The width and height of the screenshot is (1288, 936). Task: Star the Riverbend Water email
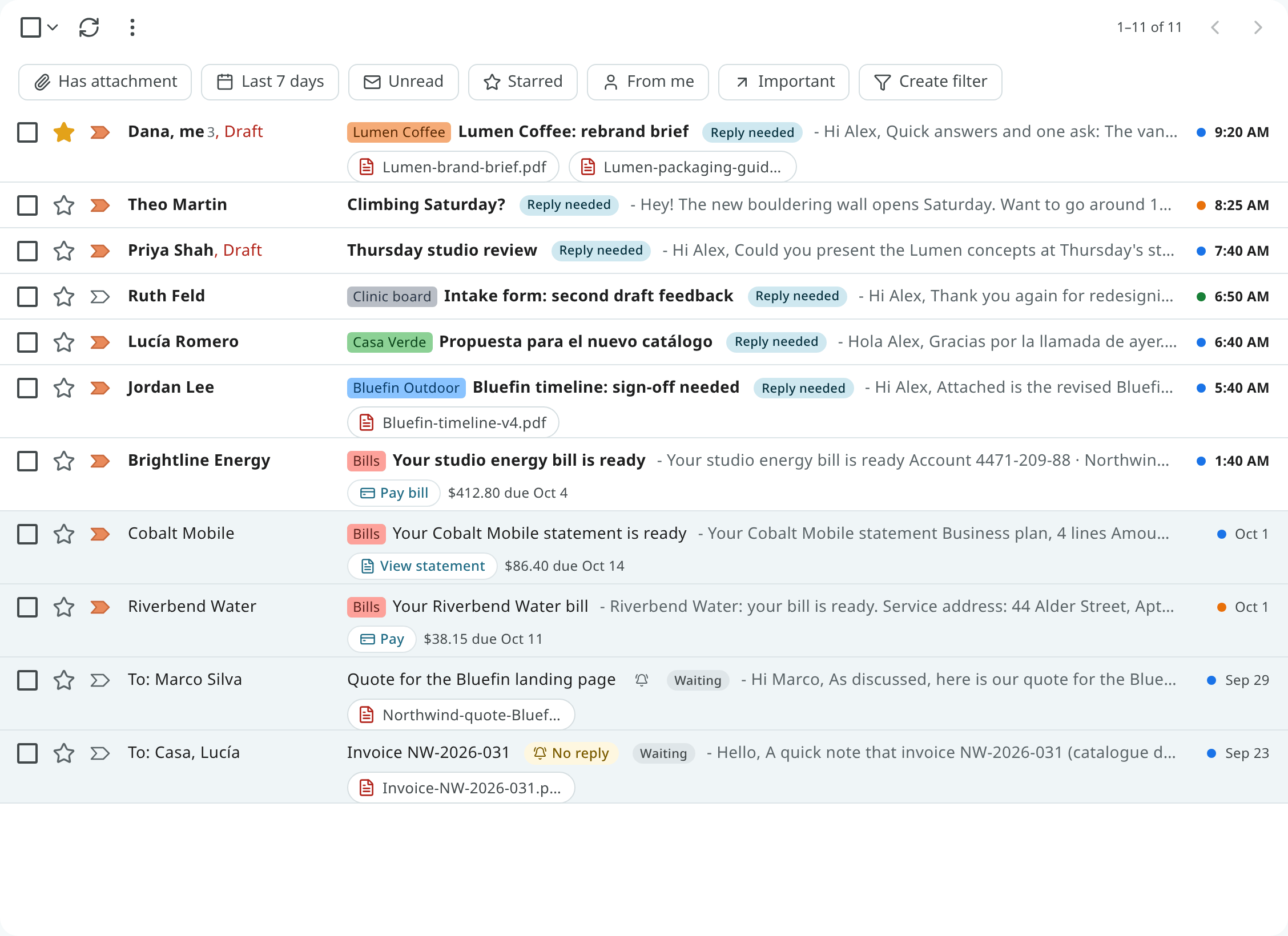pyautogui.click(x=64, y=607)
